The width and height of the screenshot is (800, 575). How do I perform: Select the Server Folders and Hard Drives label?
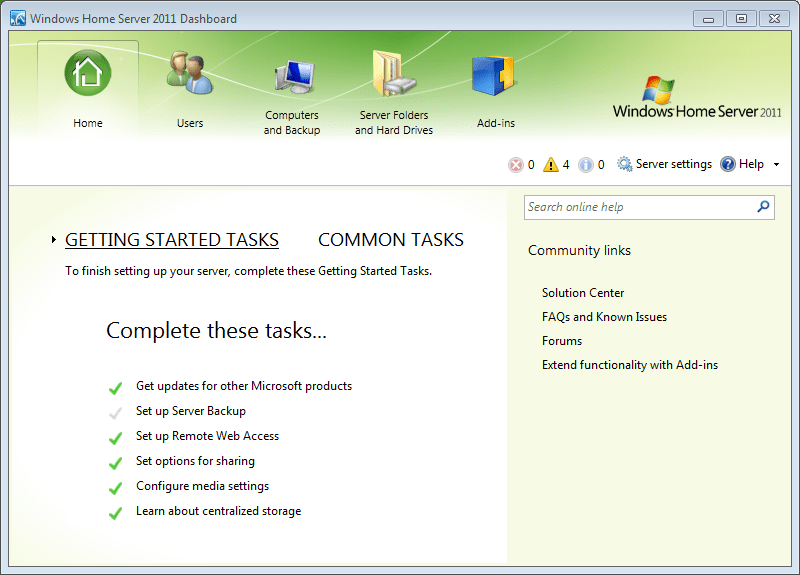pyautogui.click(x=394, y=122)
